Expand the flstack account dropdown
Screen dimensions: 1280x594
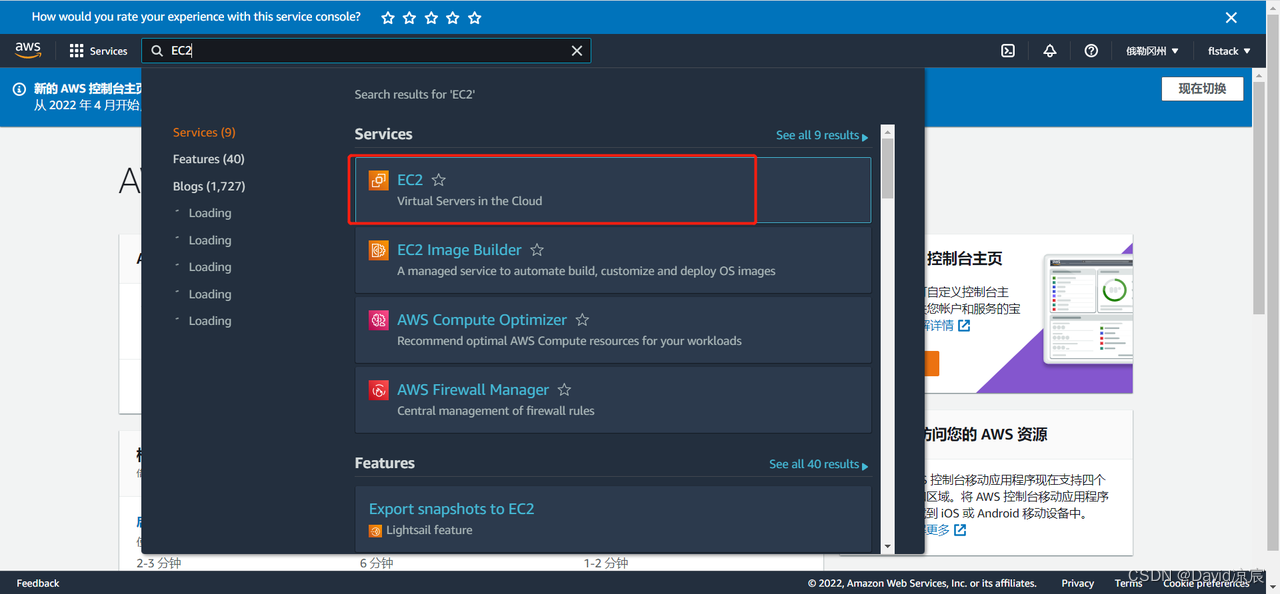point(1229,51)
